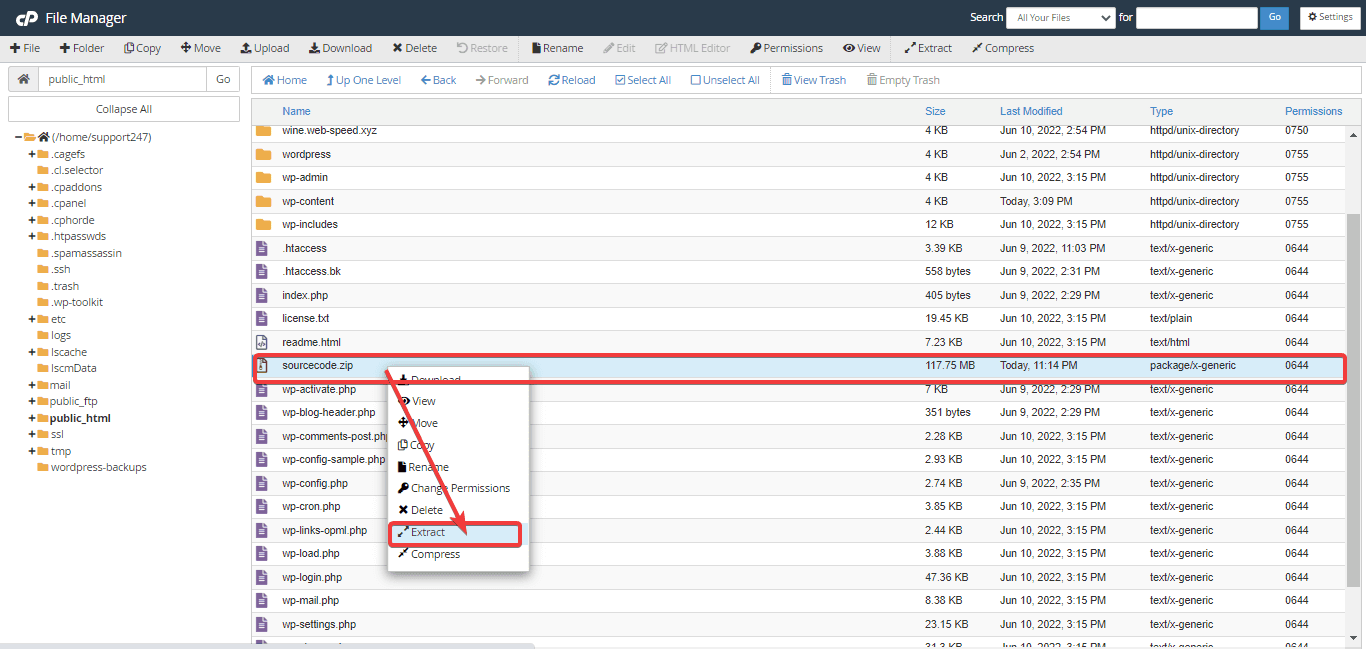Click the search text input field
The image size is (1366, 649).
click(x=1196, y=17)
